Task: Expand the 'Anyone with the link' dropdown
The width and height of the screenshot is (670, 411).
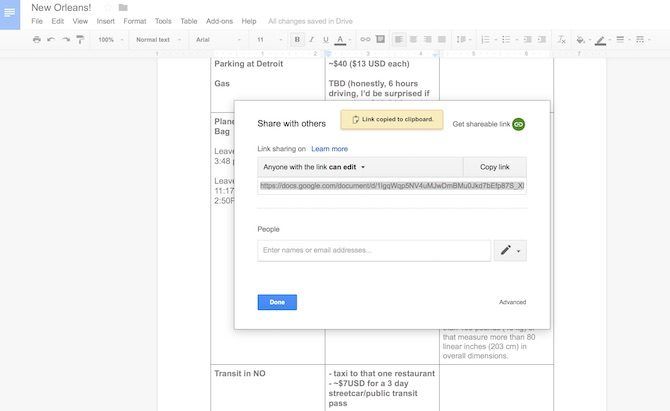Action: click(x=315, y=167)
